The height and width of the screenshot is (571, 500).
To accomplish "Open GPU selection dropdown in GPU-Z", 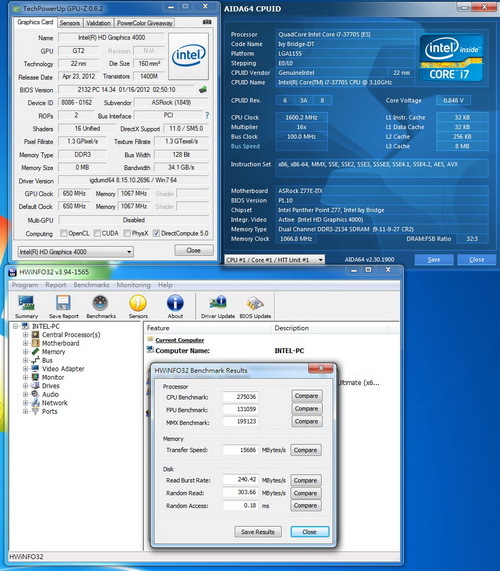I will pyautogui.click(x=75, y=252).
